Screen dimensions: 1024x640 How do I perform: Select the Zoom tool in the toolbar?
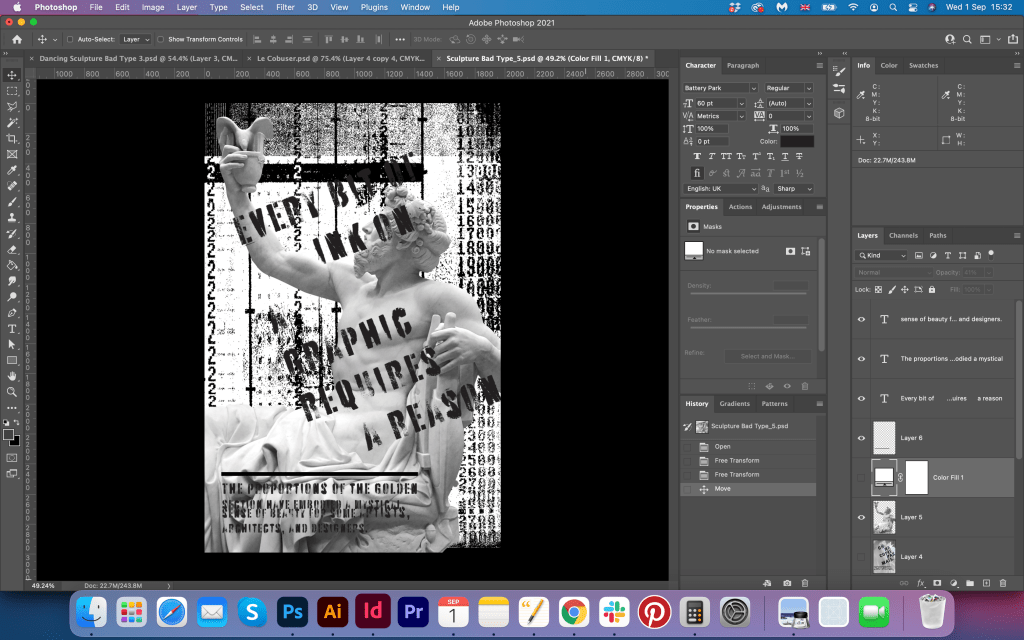pos(12,391)
